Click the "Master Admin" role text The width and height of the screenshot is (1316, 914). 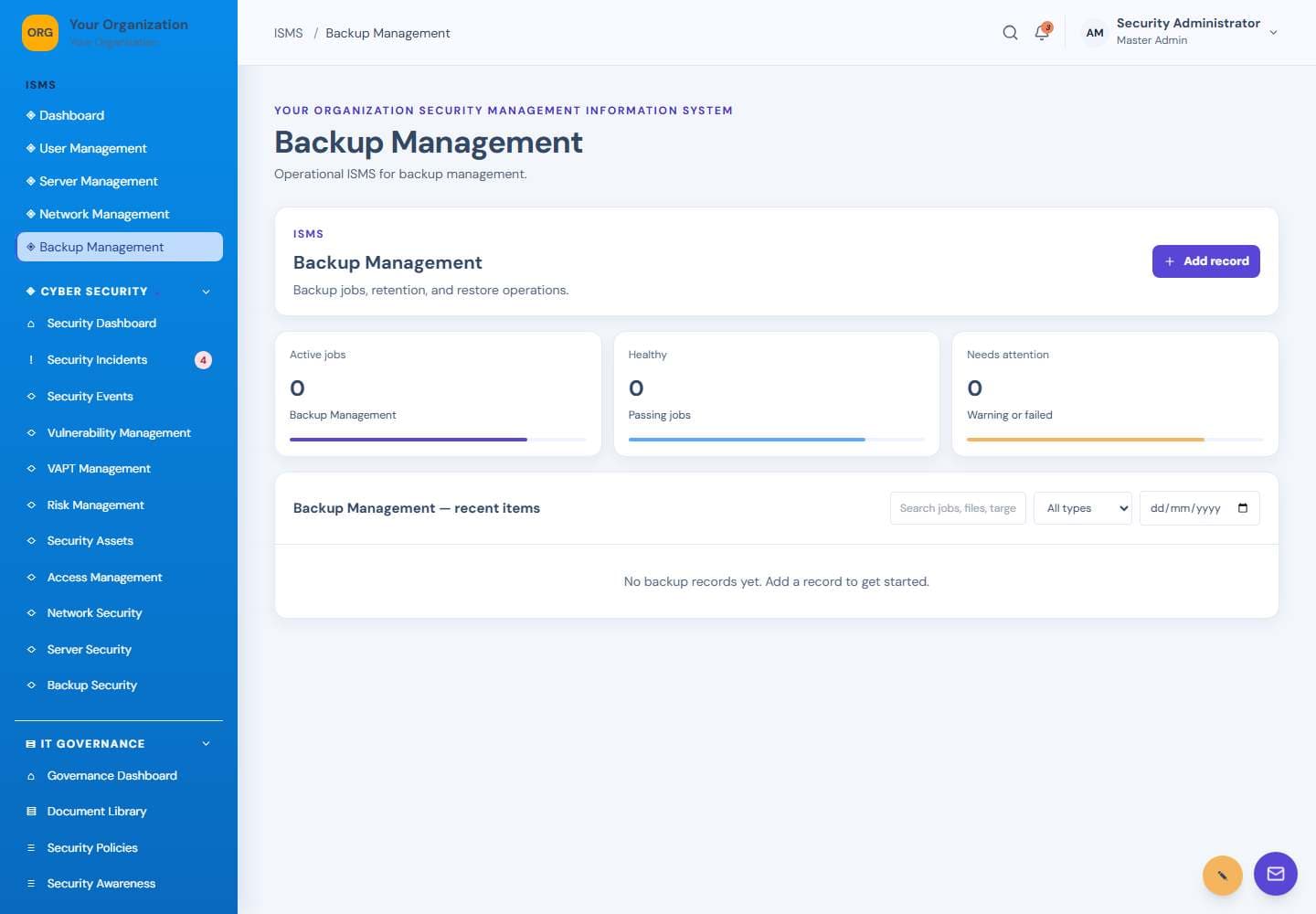(x=1151, y=40)
